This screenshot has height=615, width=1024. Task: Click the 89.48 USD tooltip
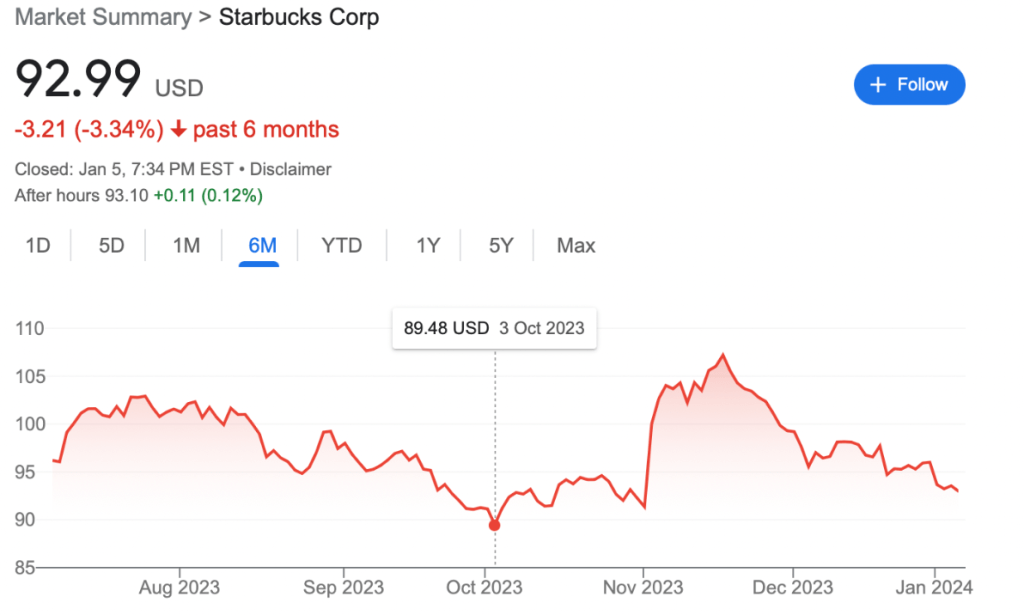point(494,328)
